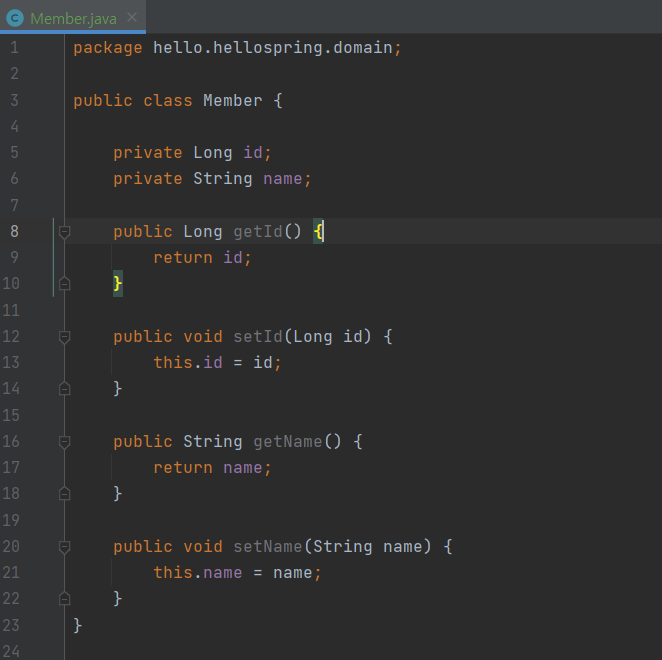Click the method name 'getId' on line 8

pyautogui.click(x=258, y=231)
